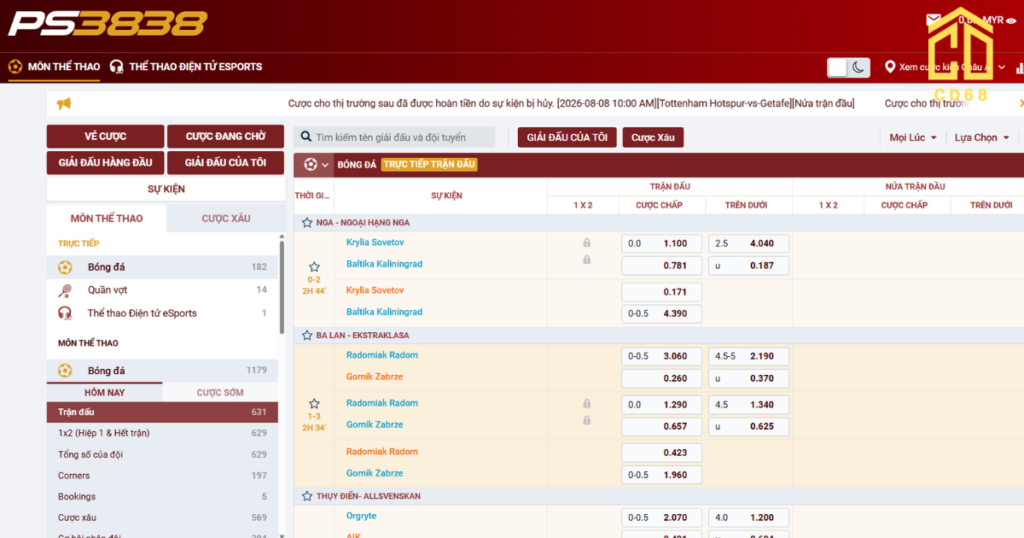1024x538 pixels.
Task: Click the Vé Cược button
Action: pos(105,136)
